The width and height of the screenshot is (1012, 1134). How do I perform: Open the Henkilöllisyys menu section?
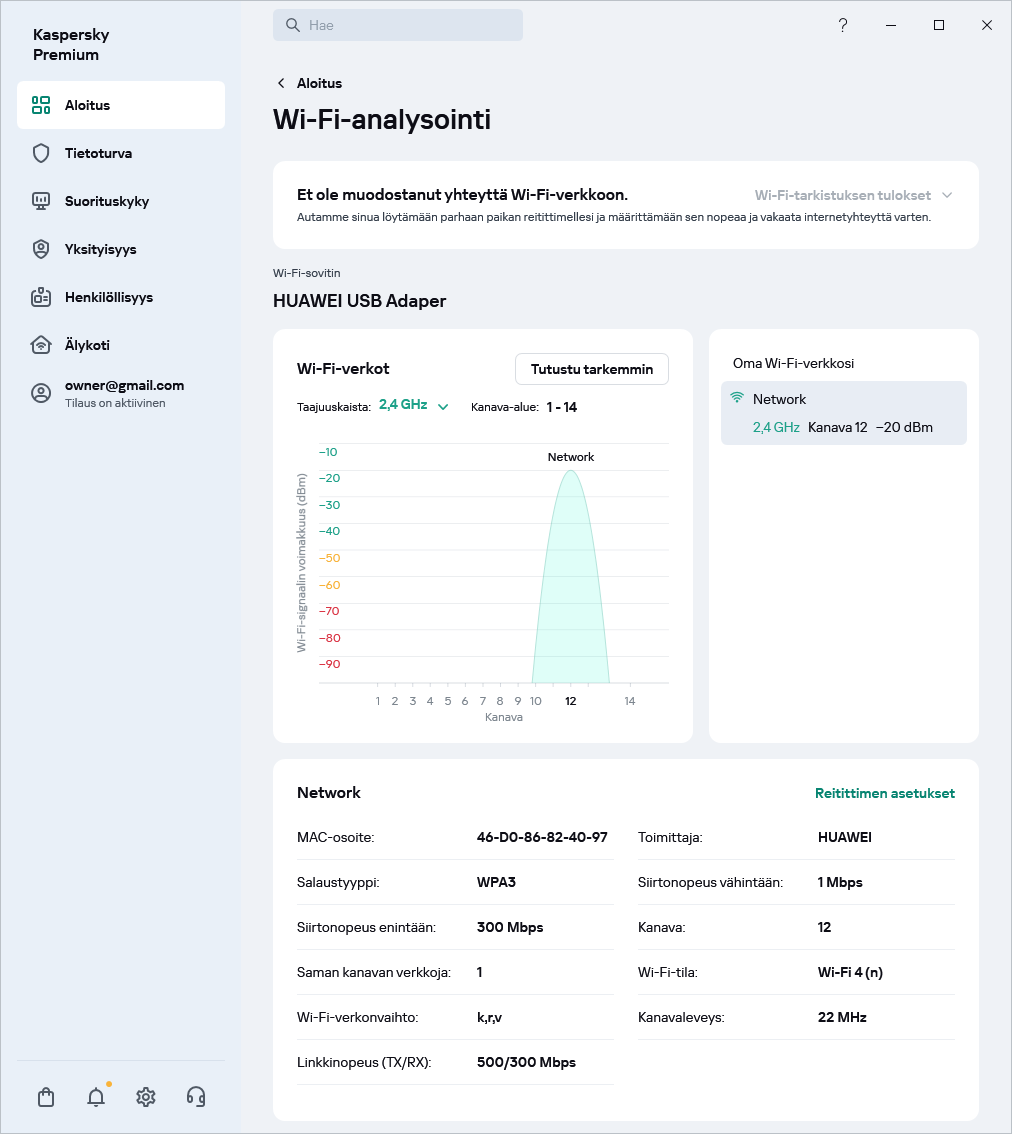[x=108, y=297]
